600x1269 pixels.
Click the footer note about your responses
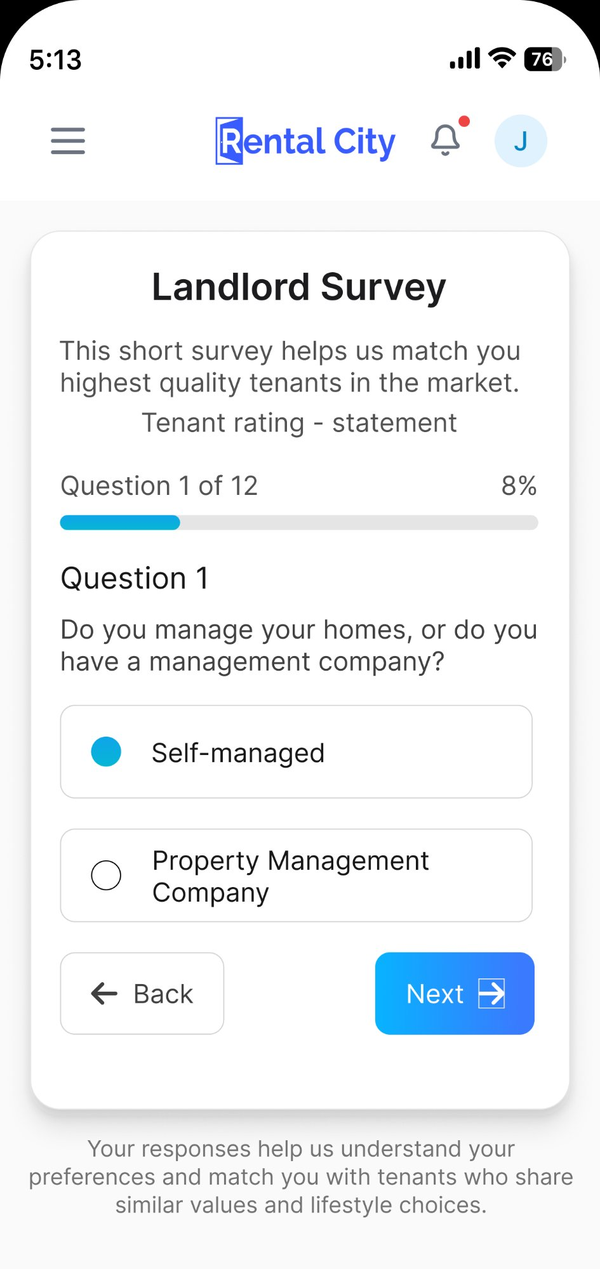[x=300, y=1177]
